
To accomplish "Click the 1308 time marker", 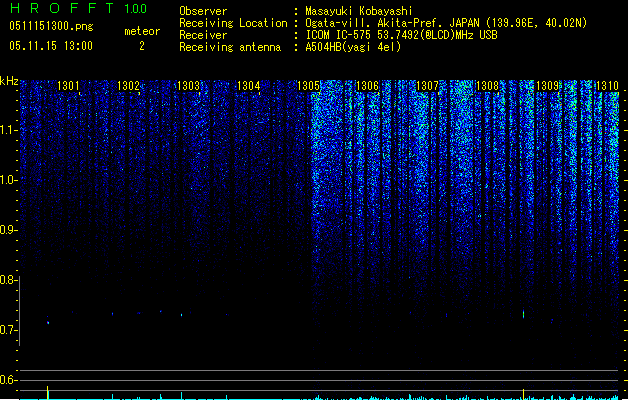I will pos(487,86).
